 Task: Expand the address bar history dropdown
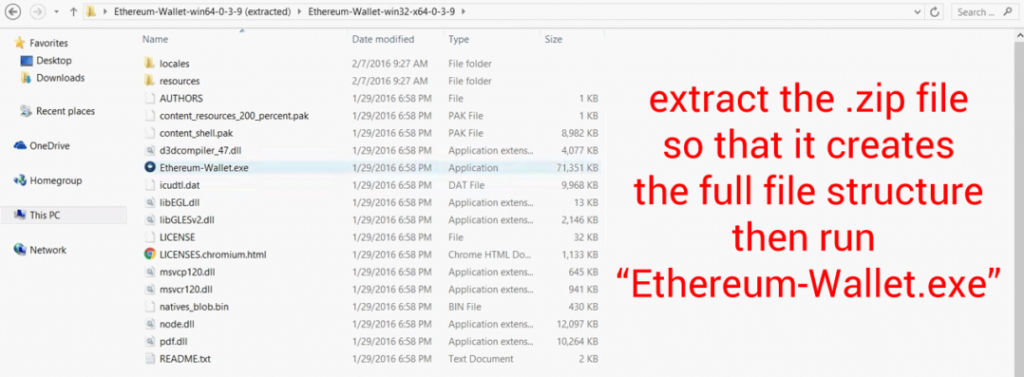(x=918, y=12)
